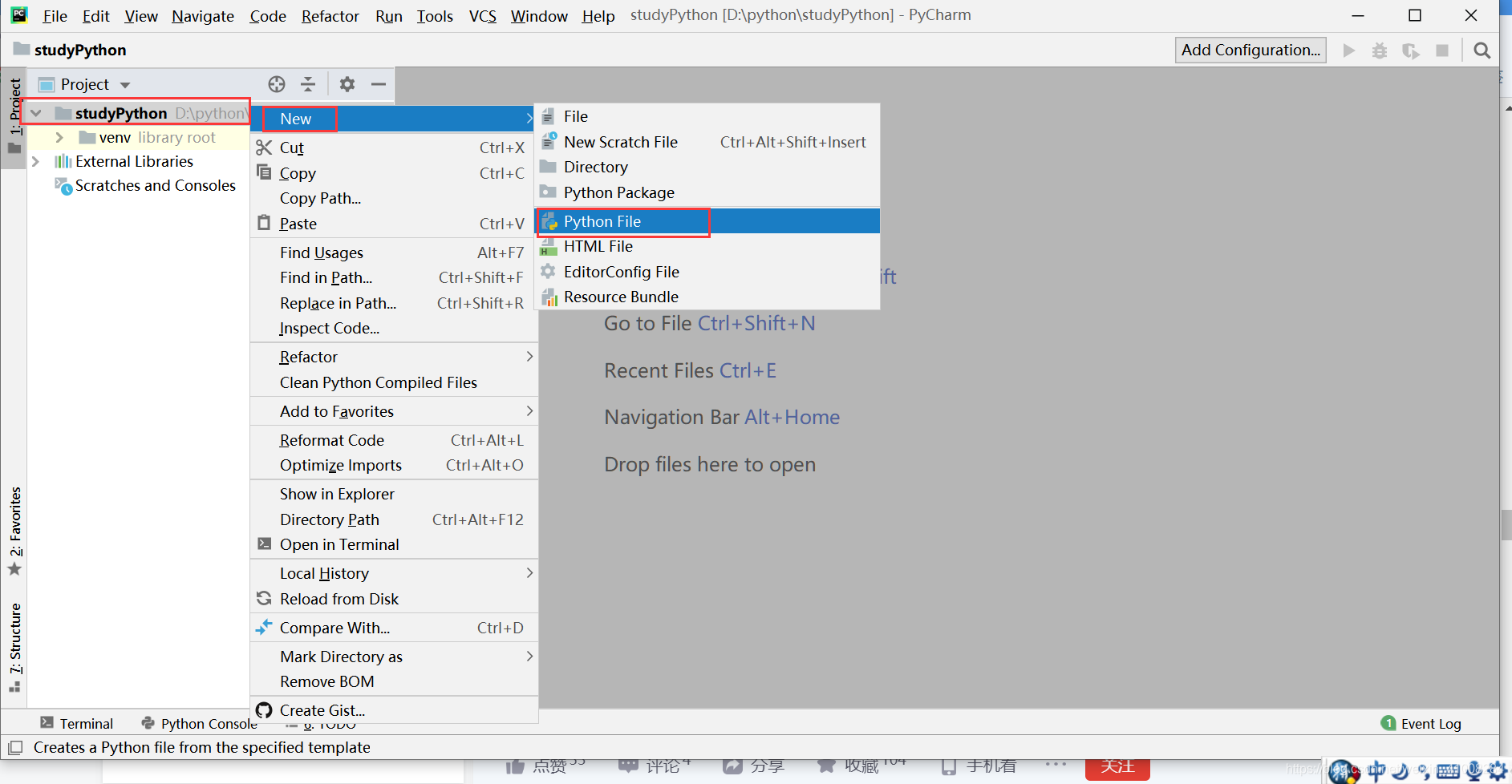Click the Python Package folder icon

tap(548, 192)
